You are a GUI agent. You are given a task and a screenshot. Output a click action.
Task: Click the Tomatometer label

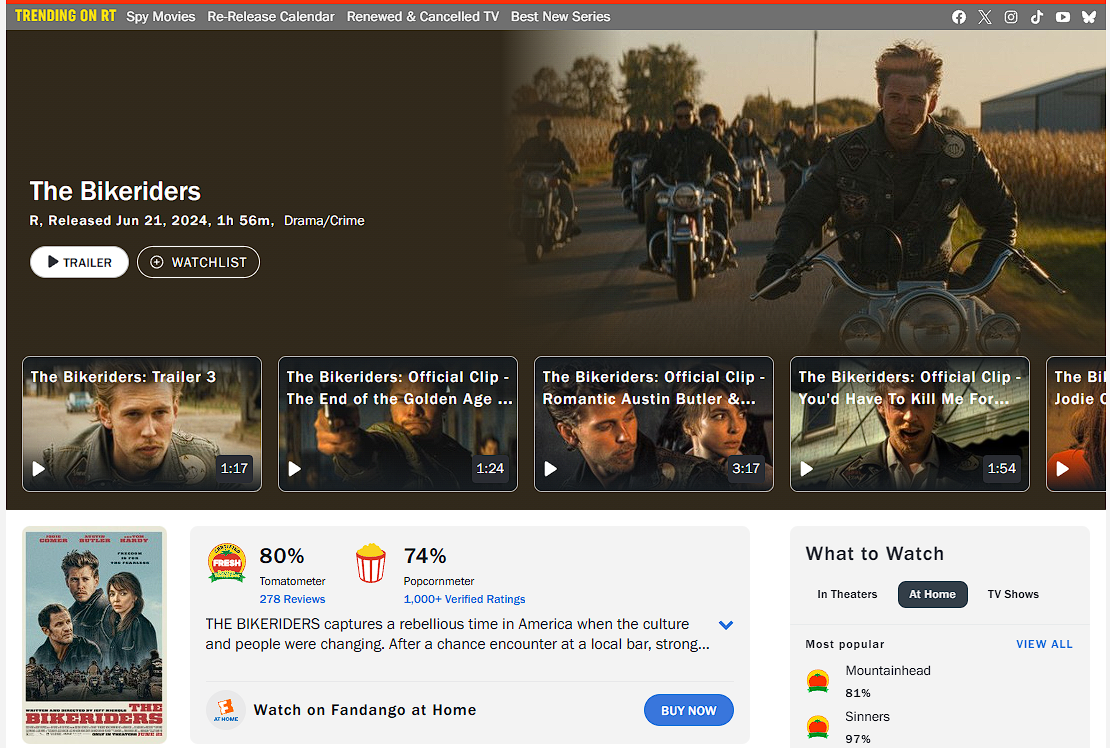tap(292, 581)
